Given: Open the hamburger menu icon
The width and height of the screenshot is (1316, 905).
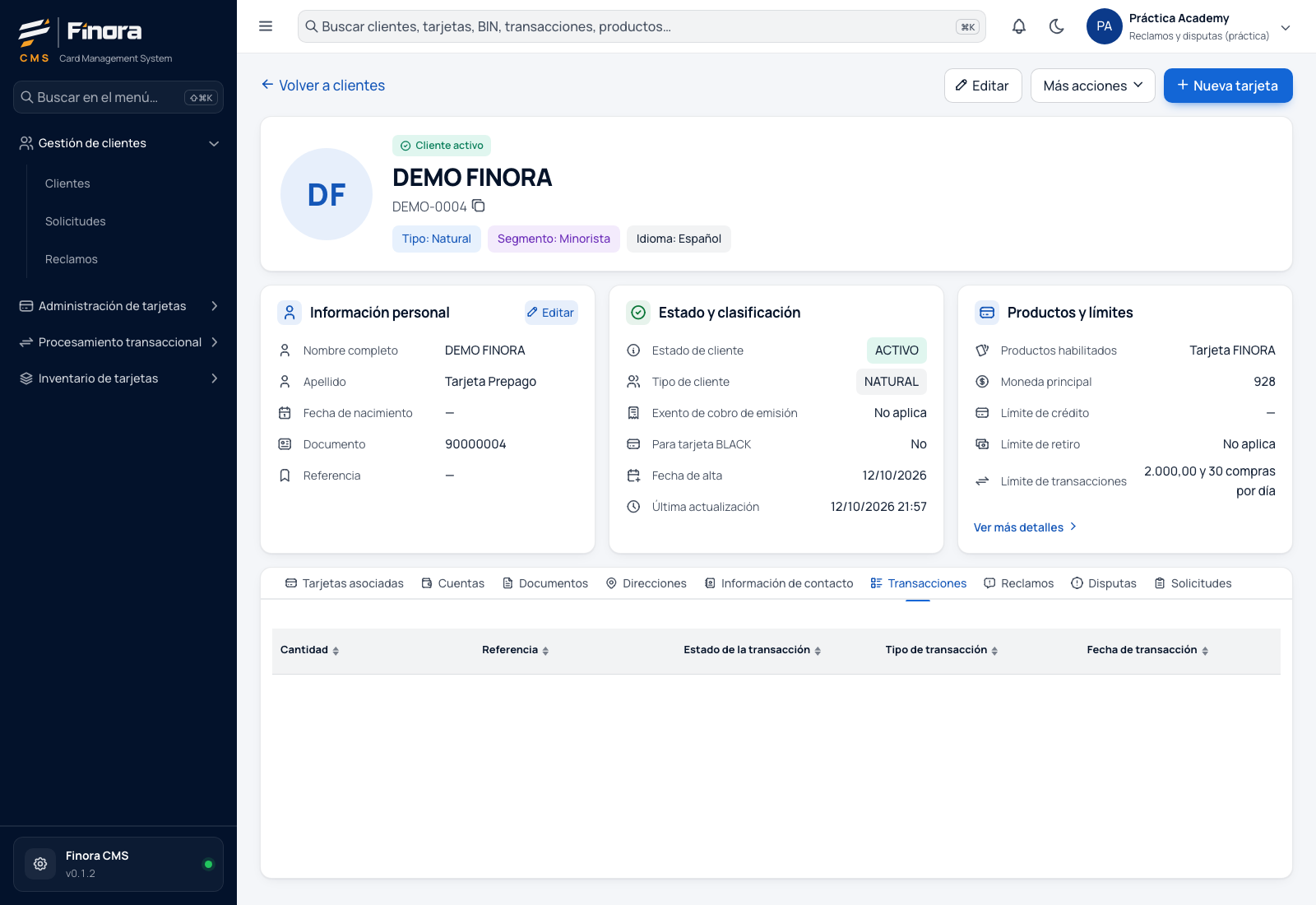Looking at the screenshot, I should point(266,26).
